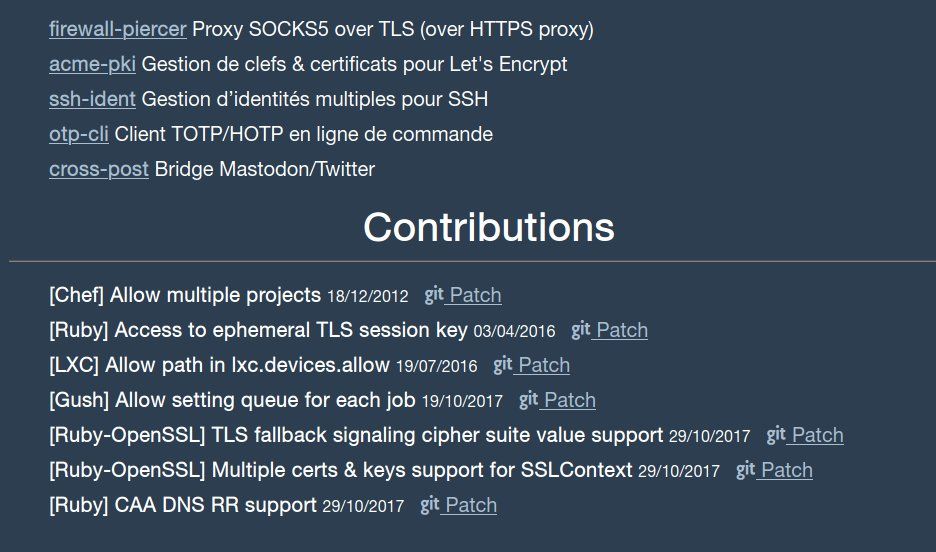This screenshot has height=552, width=936.
Task: Click git icon for TLS fallback signaling entry
Action: 776,434
